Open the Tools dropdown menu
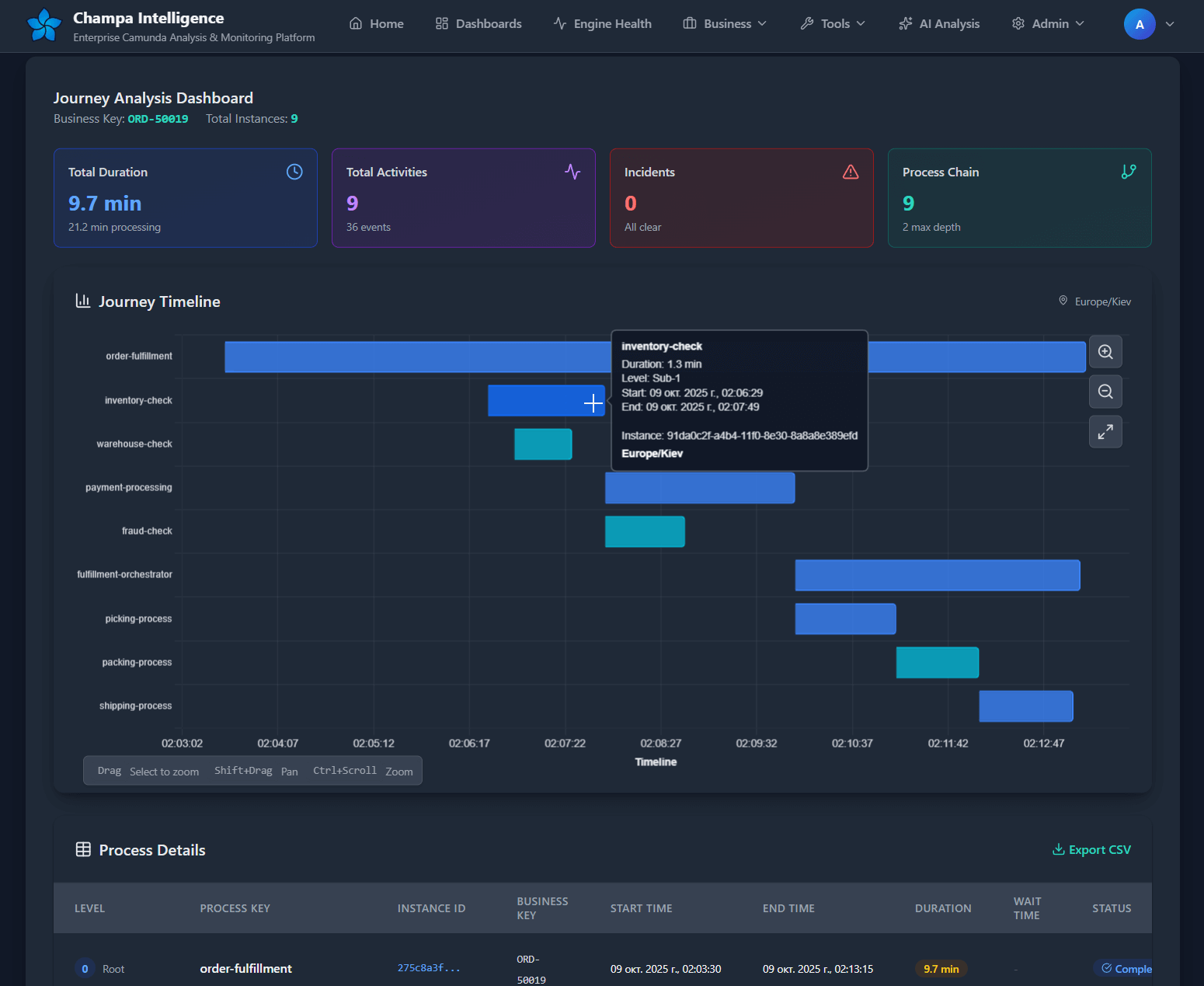The width and height of the screenshot is (1204, 986). coord(832,23)
